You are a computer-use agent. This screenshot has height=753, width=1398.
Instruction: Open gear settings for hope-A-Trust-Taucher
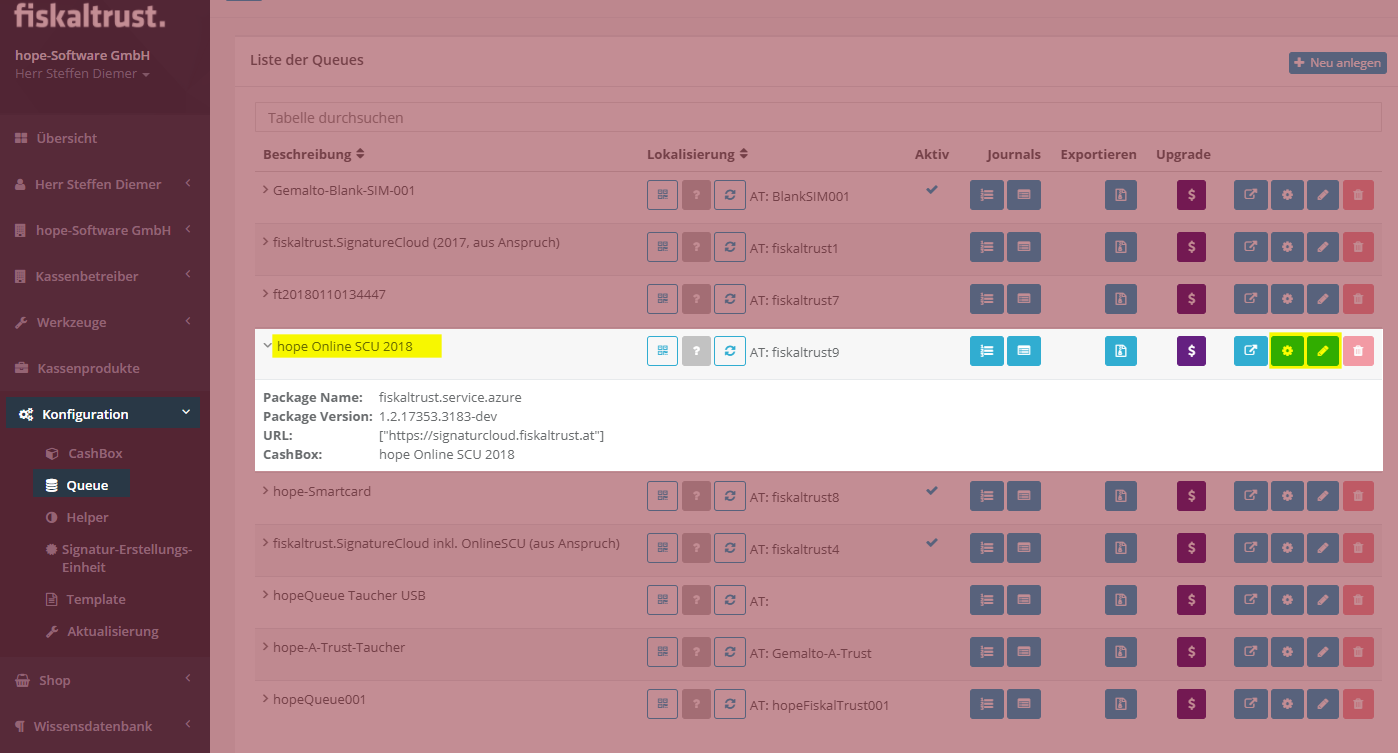pos(1287,652)
